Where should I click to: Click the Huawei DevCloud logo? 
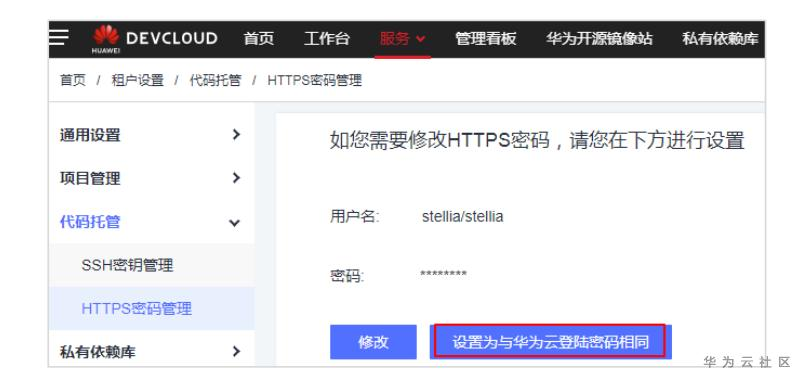tap(155, 39)
